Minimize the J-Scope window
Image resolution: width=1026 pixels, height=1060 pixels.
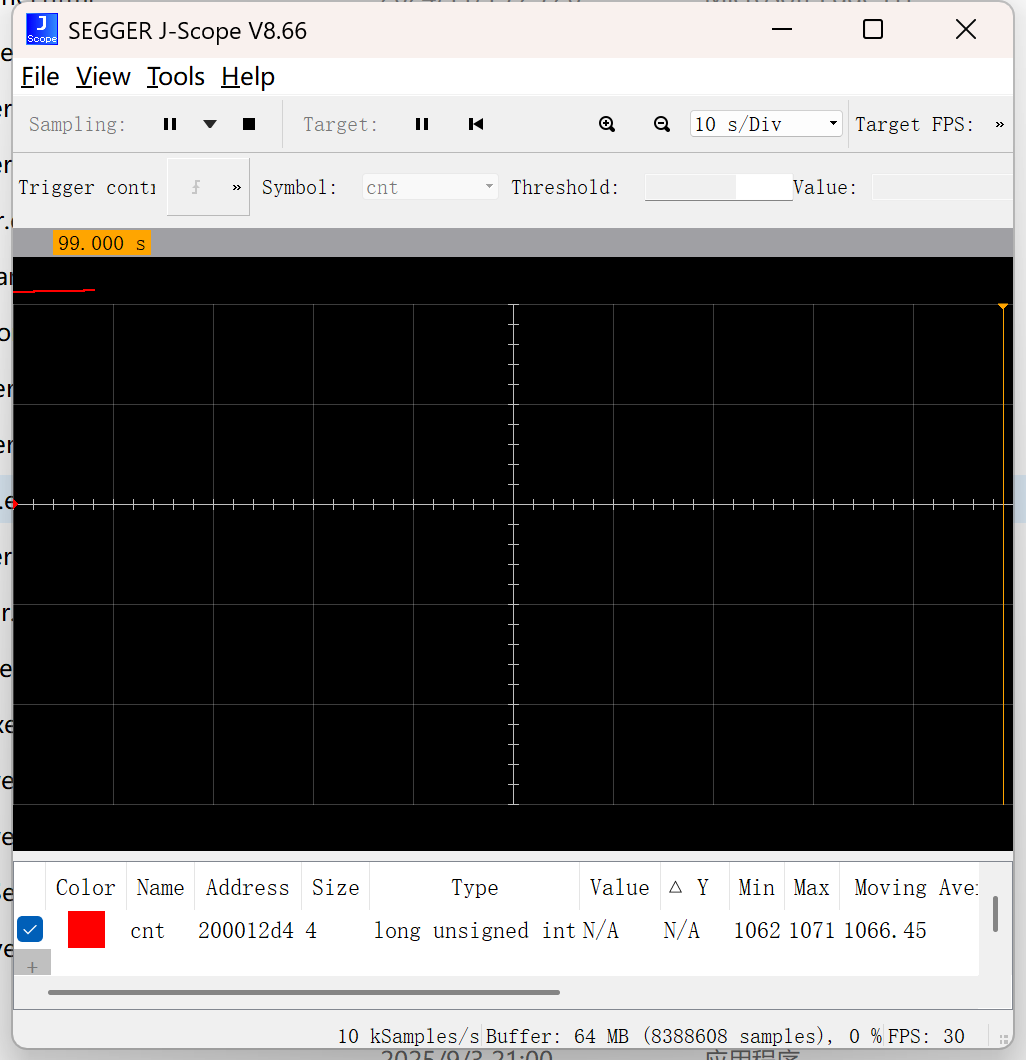click(x=782, y=30)
